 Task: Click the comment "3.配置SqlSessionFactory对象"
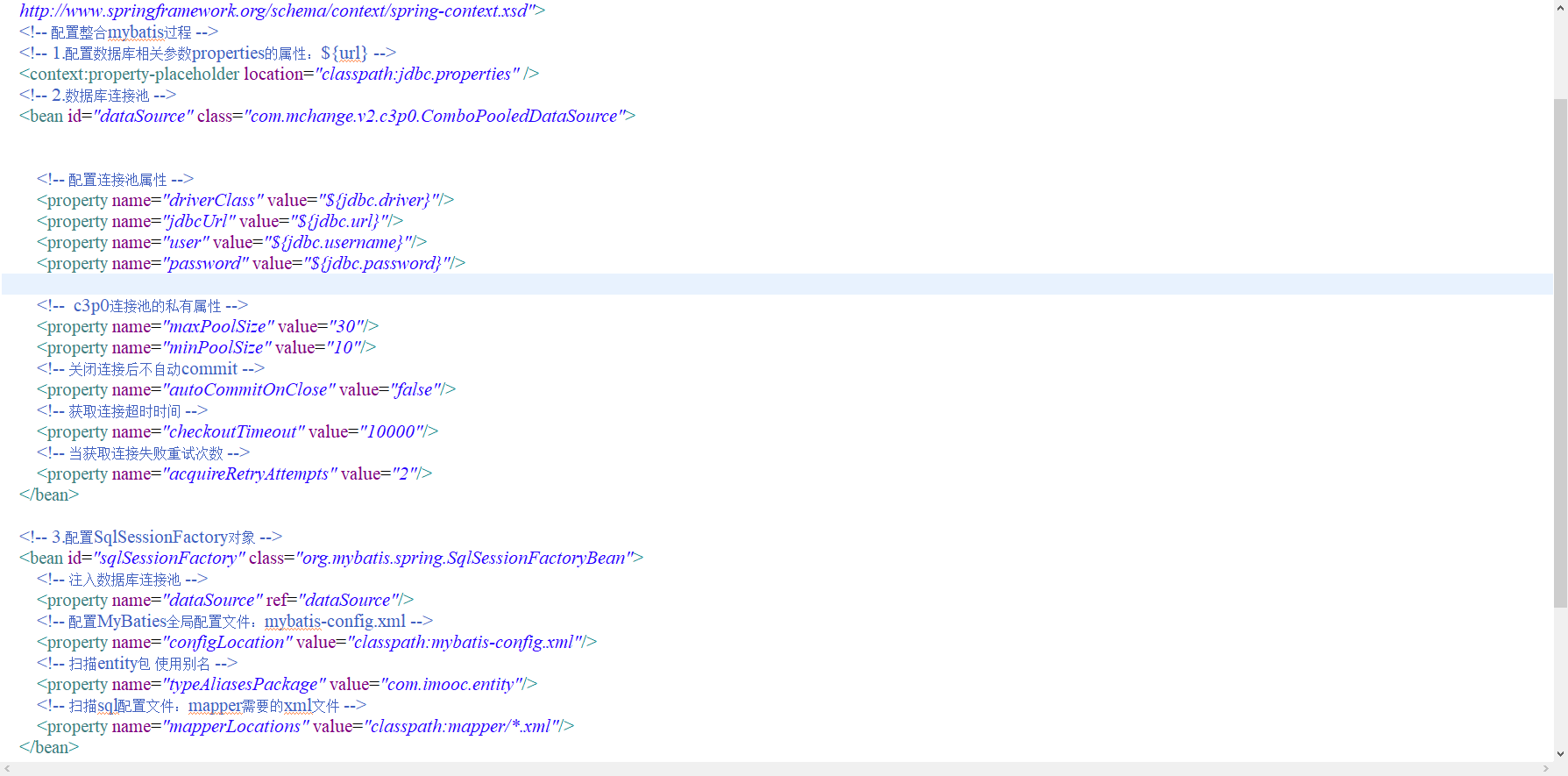coord(151,538)
